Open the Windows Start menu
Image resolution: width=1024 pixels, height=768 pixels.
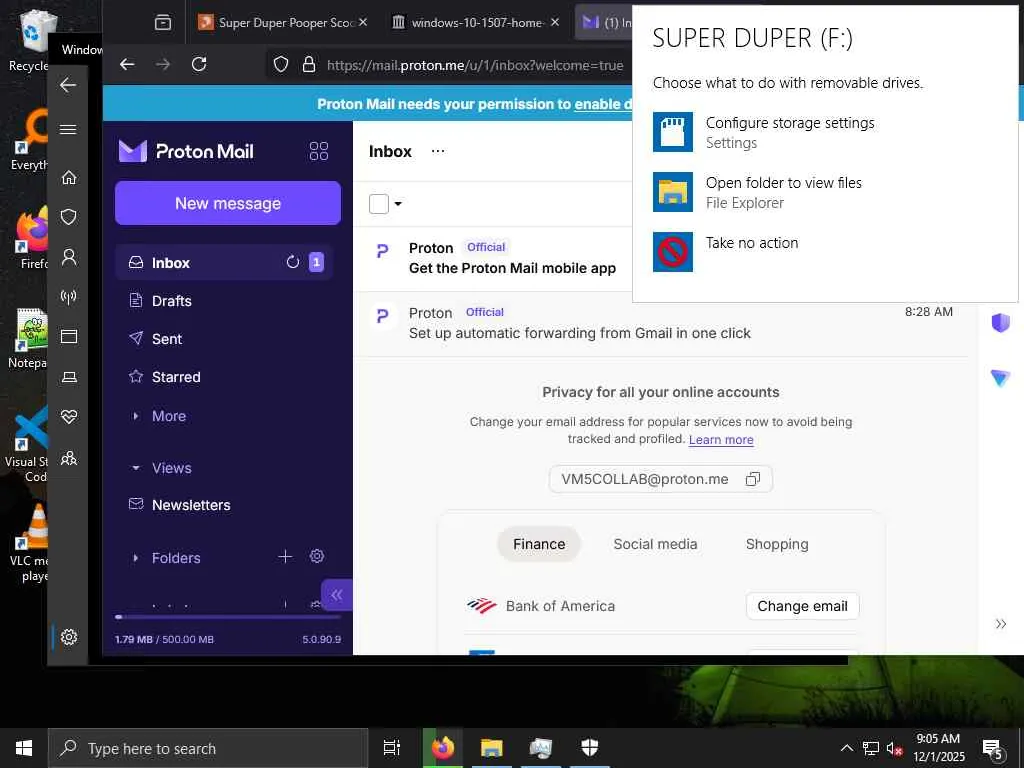click(24, 748)
